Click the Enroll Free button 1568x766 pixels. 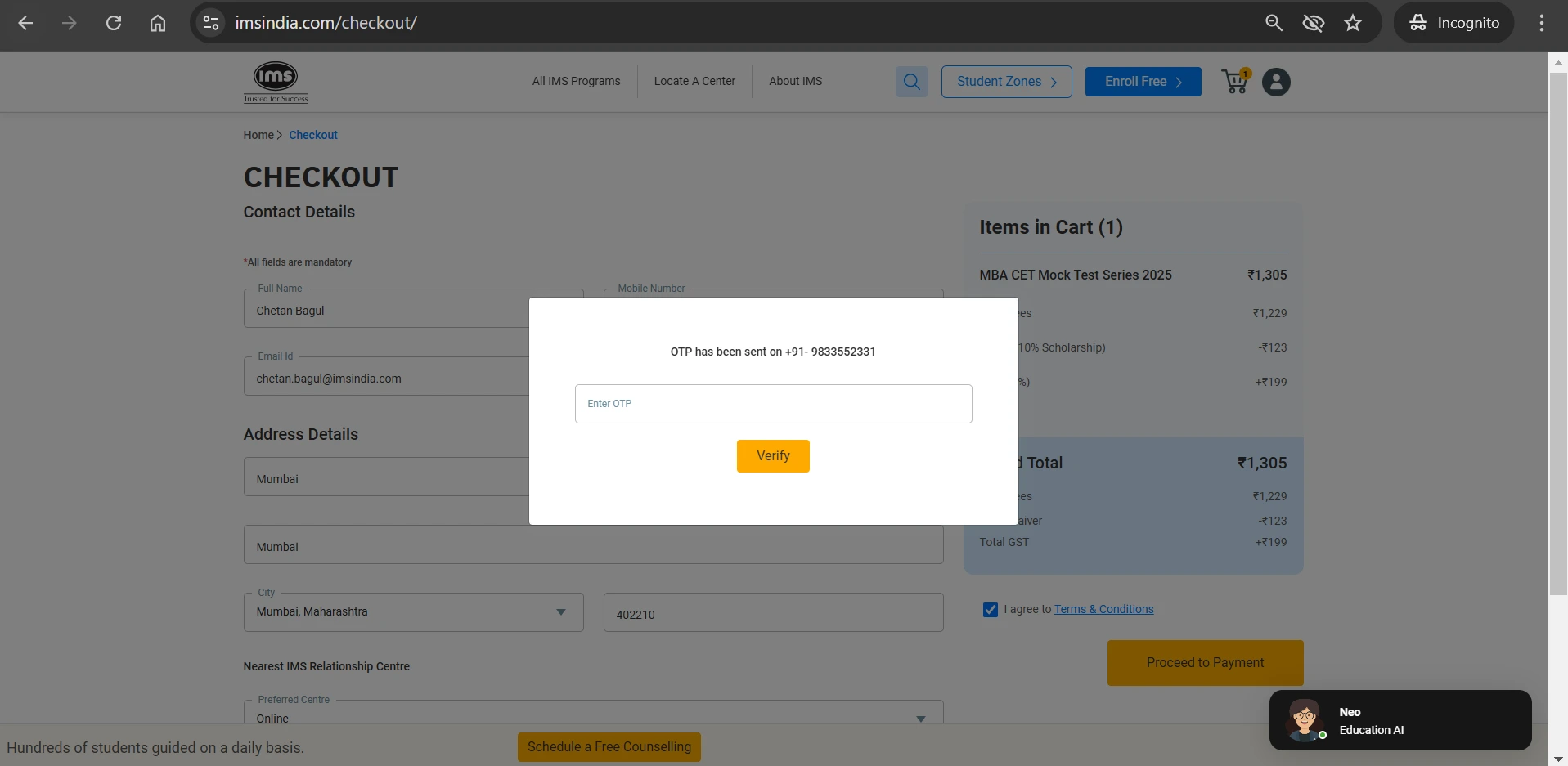1143,82
